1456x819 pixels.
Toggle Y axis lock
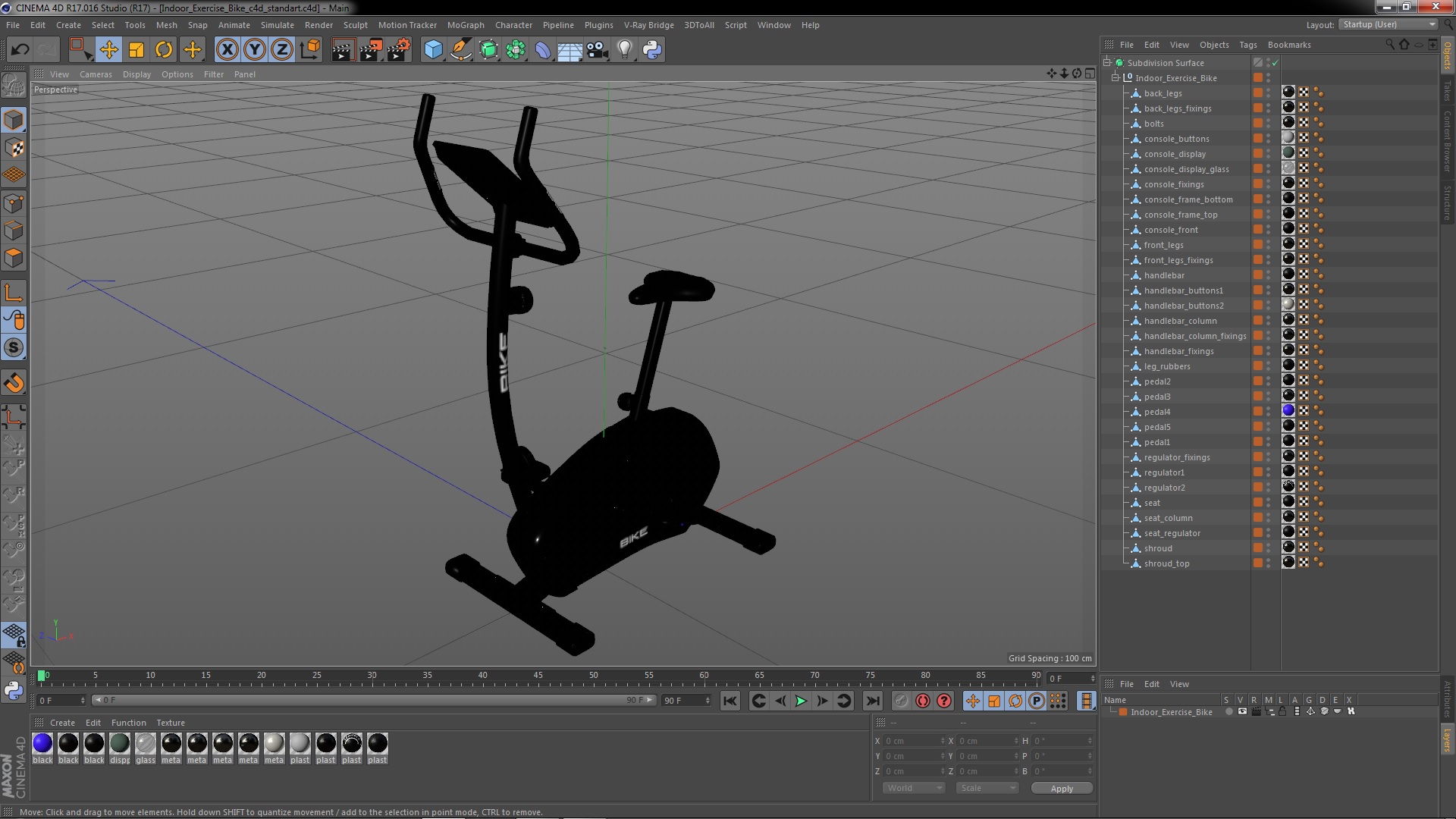255,50
